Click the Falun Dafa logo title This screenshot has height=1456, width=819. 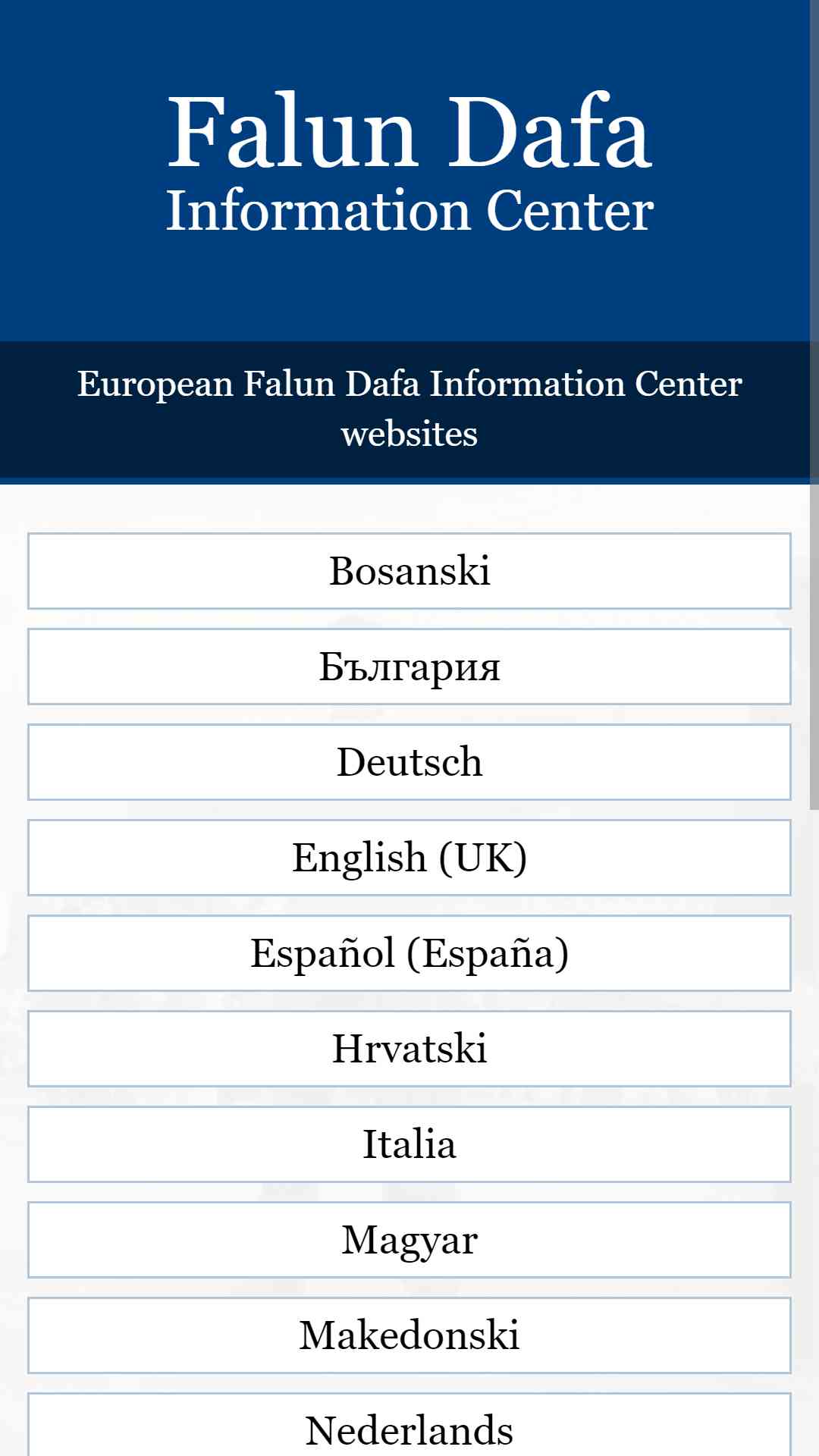409,131
